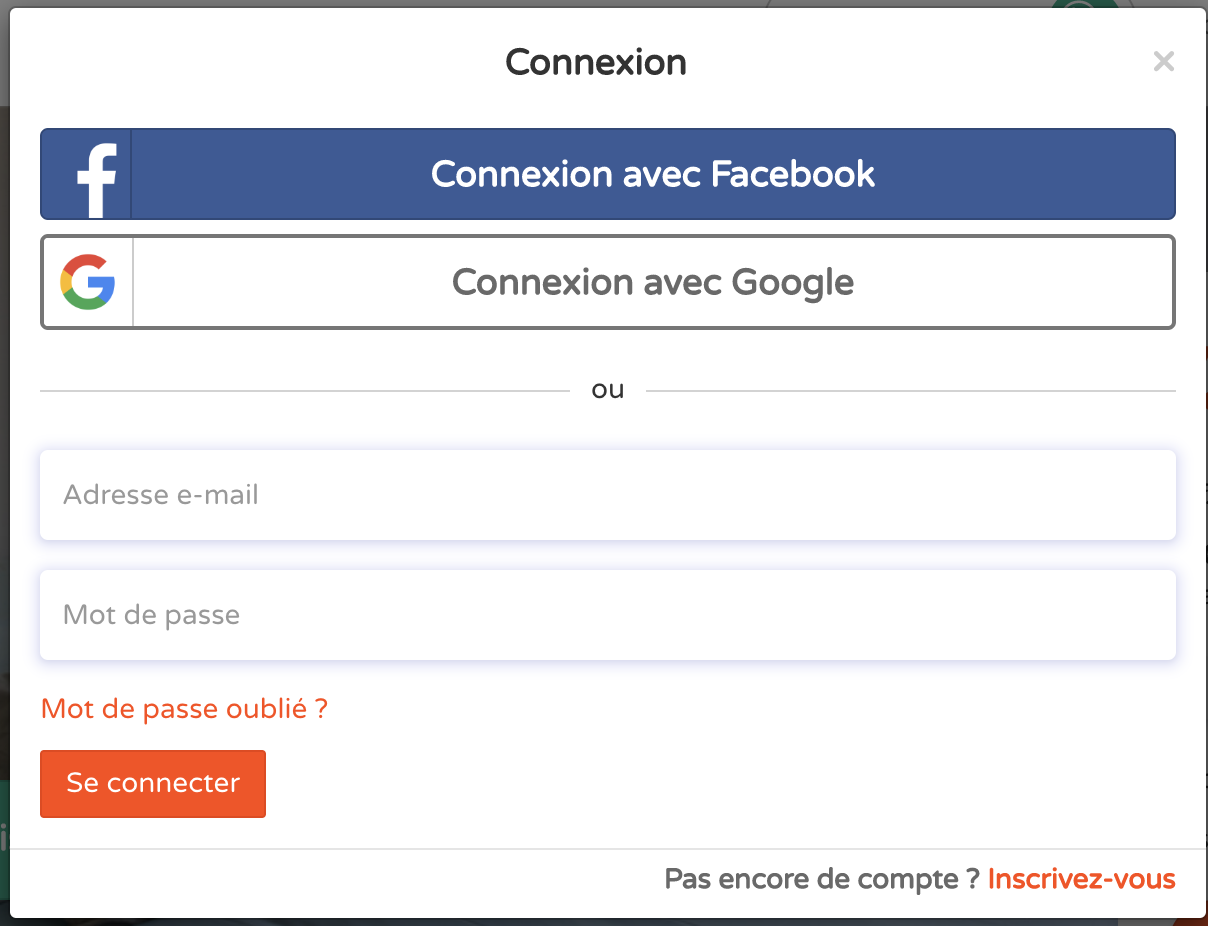Choose the Connexion avec Google button
Screen dimensions: 1208x926
(x=608, y=282)
